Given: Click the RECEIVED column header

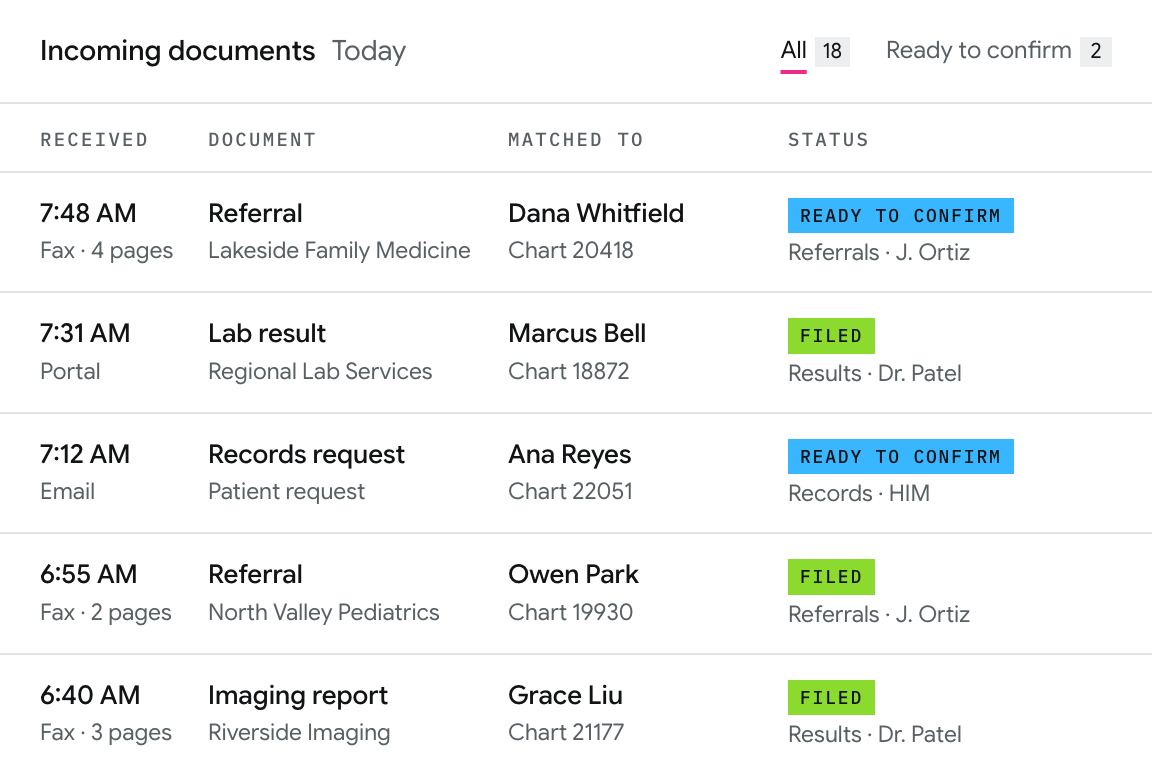Looking at the screenshot, I should click(94, 140).
